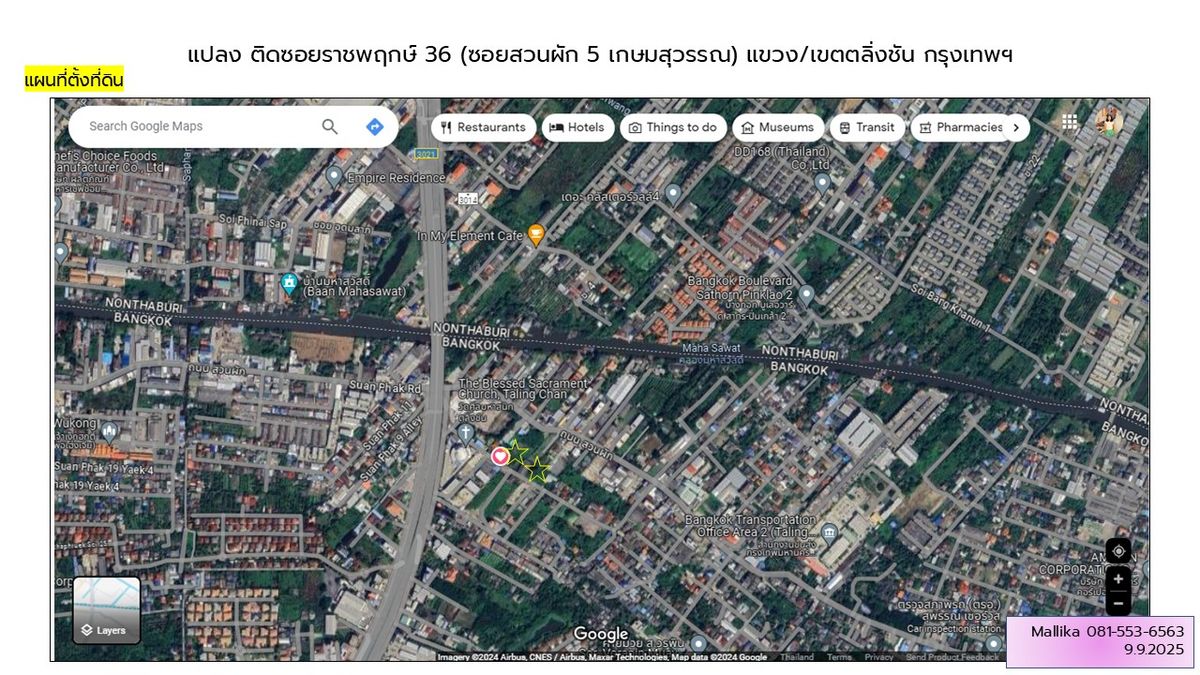Click the เดอะ คลัสเตอร์วิลล์4 map pin
Image resolution: width=1200 pixels, height=675 pixels.
pyautogui.click(x=674, y=193)
